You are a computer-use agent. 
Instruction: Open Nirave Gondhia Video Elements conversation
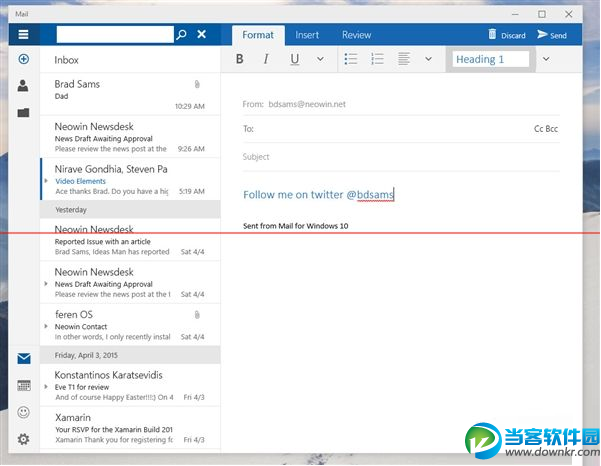(x=130, y=179)
